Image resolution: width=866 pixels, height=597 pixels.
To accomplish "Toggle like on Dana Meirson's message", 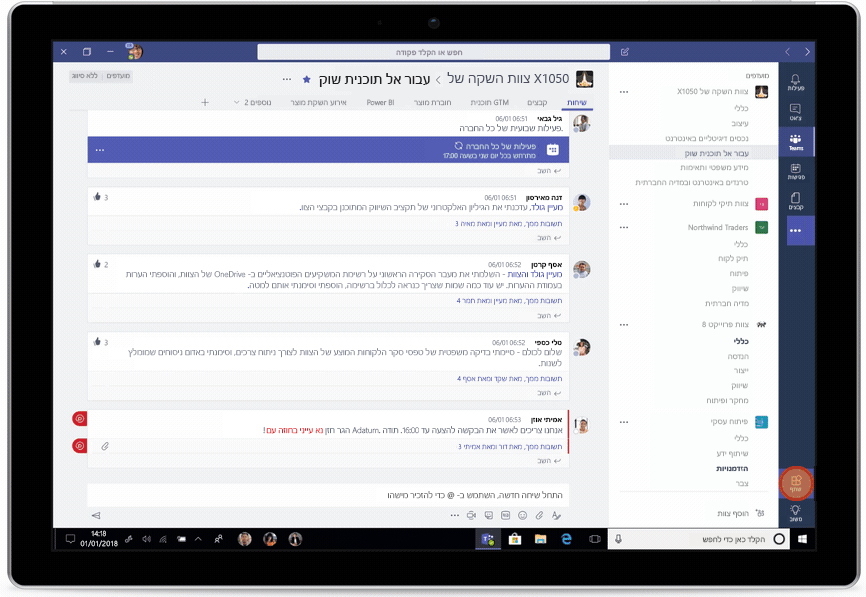I will [98, 198].
